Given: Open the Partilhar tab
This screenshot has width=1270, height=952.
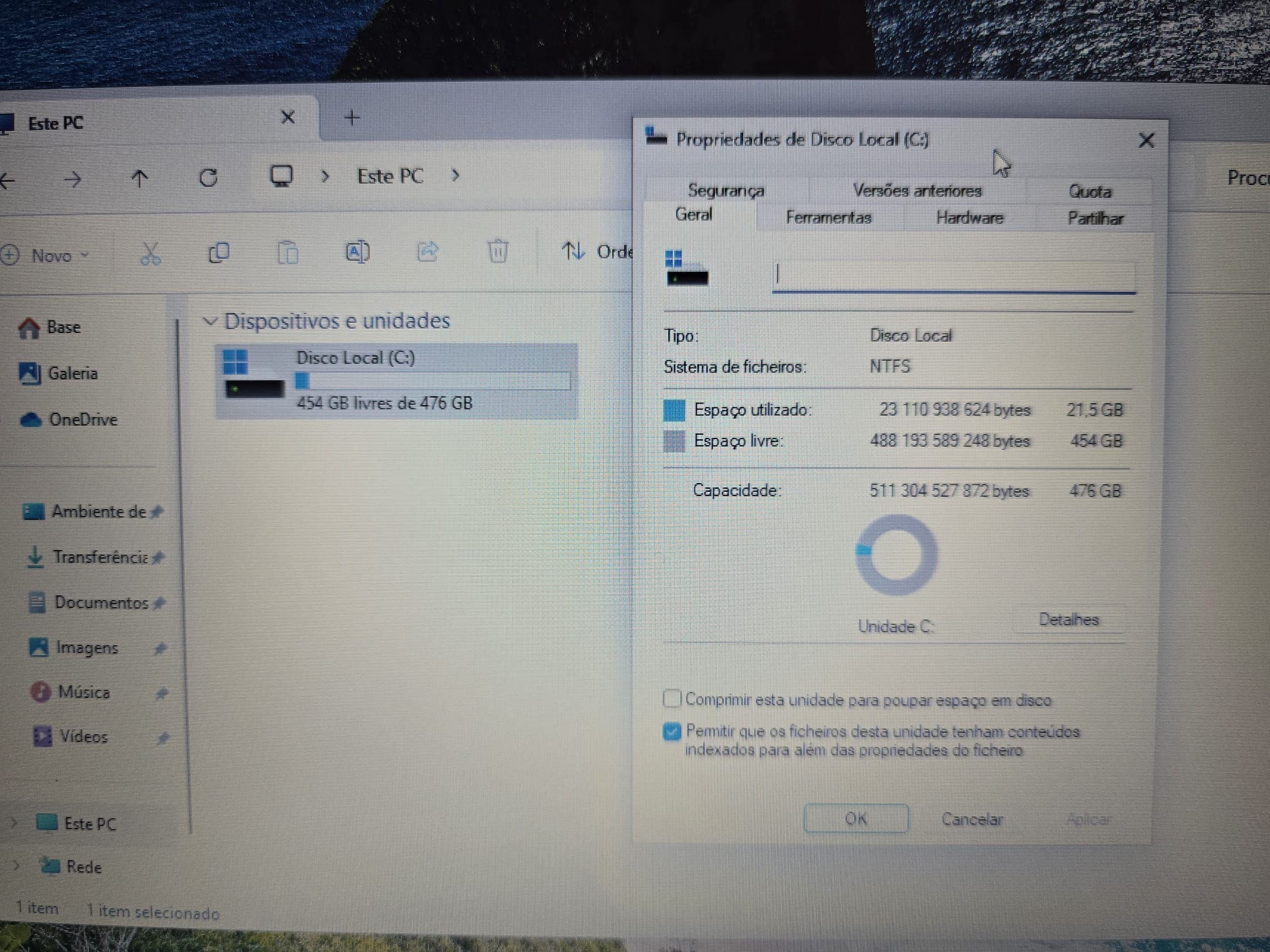Looking at the screenshot, I should click(x=1095, y=219).
